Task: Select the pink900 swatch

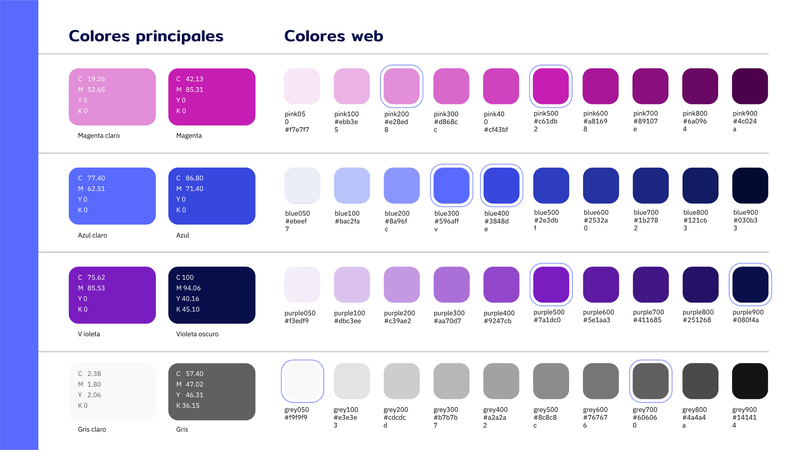Action: pyautogui.click(x=749, y=86)
